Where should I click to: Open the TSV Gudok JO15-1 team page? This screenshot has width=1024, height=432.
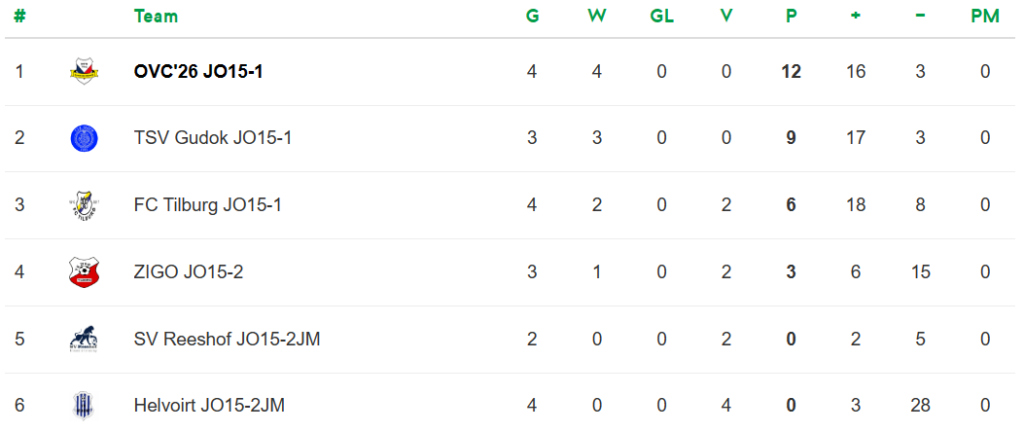[x=212, y=138]
